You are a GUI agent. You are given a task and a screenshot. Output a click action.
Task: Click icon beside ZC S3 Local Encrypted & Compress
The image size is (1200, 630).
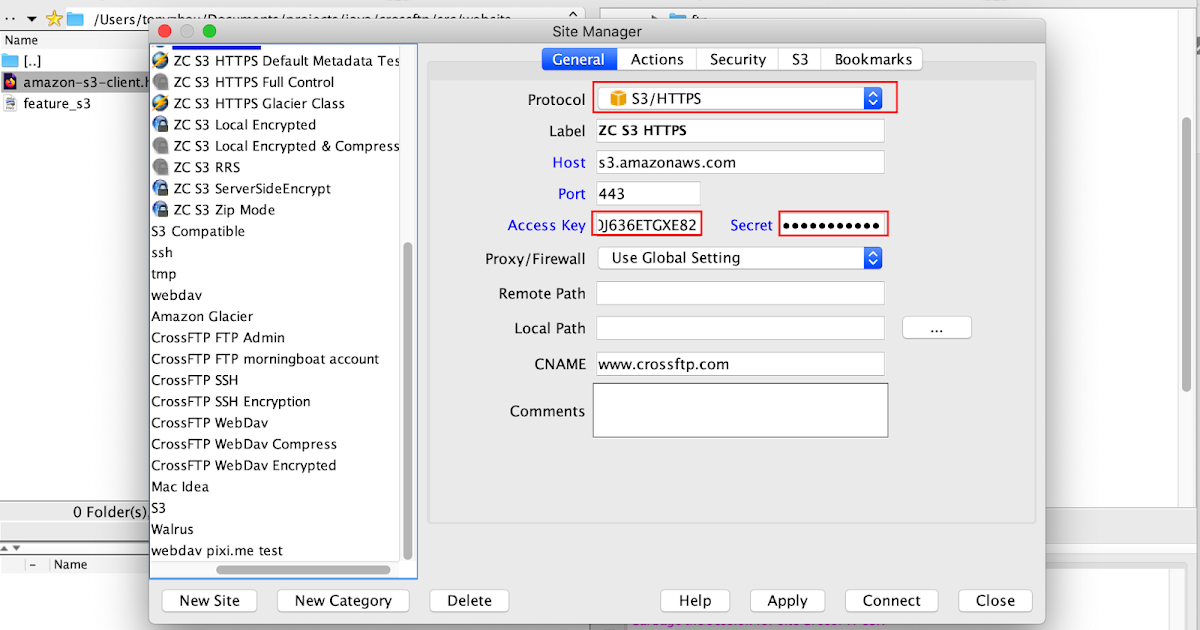coord(160,146)
